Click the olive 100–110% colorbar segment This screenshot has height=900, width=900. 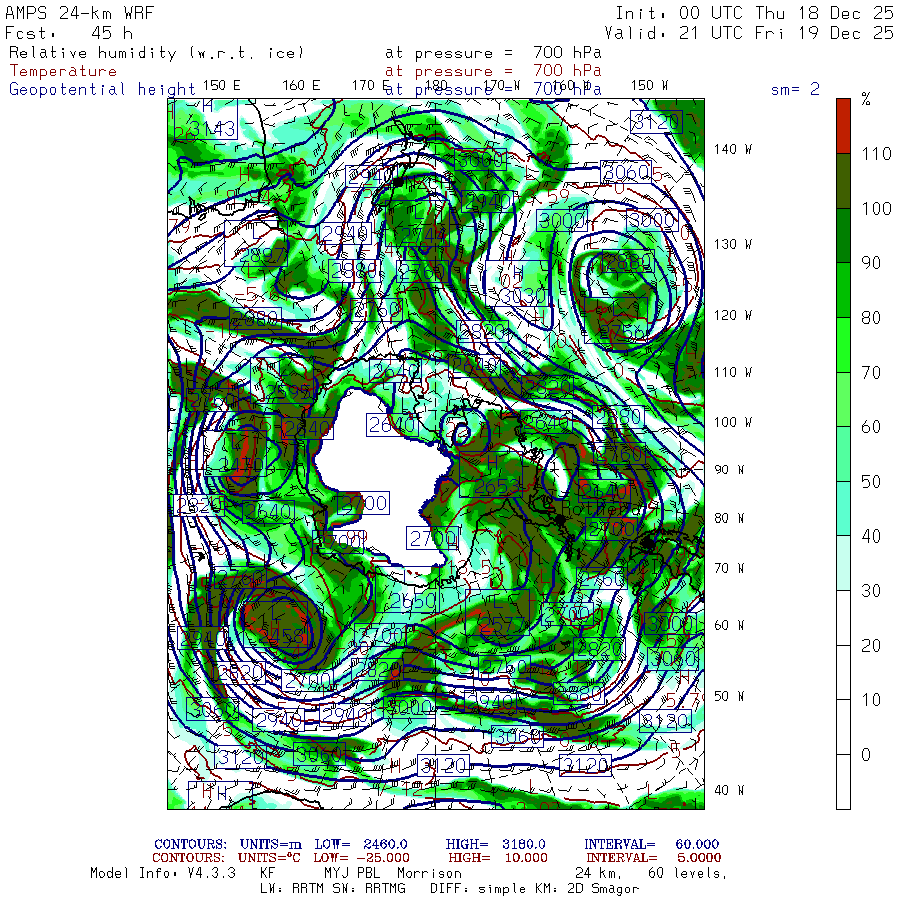pos(843,181)
